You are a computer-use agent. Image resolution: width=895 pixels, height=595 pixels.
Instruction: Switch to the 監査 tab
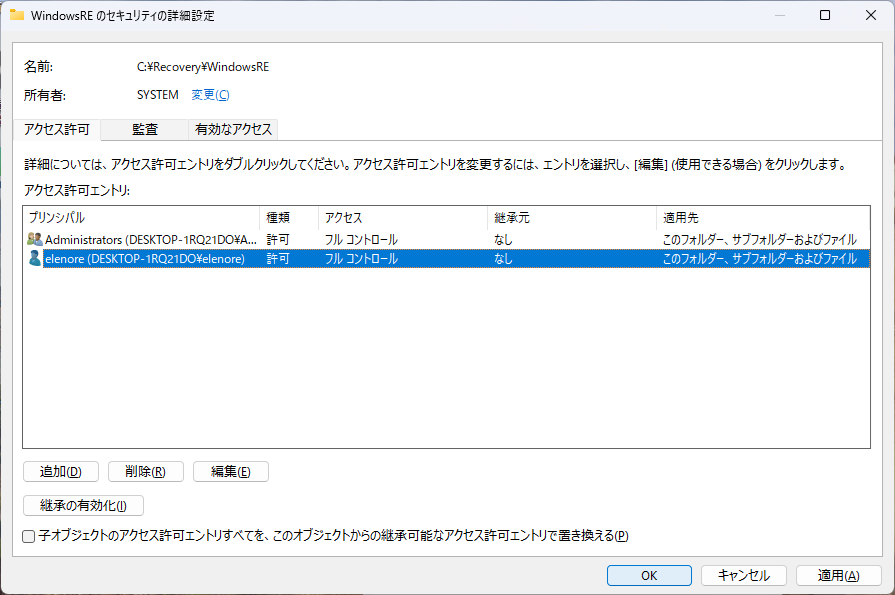coord(145,129)
